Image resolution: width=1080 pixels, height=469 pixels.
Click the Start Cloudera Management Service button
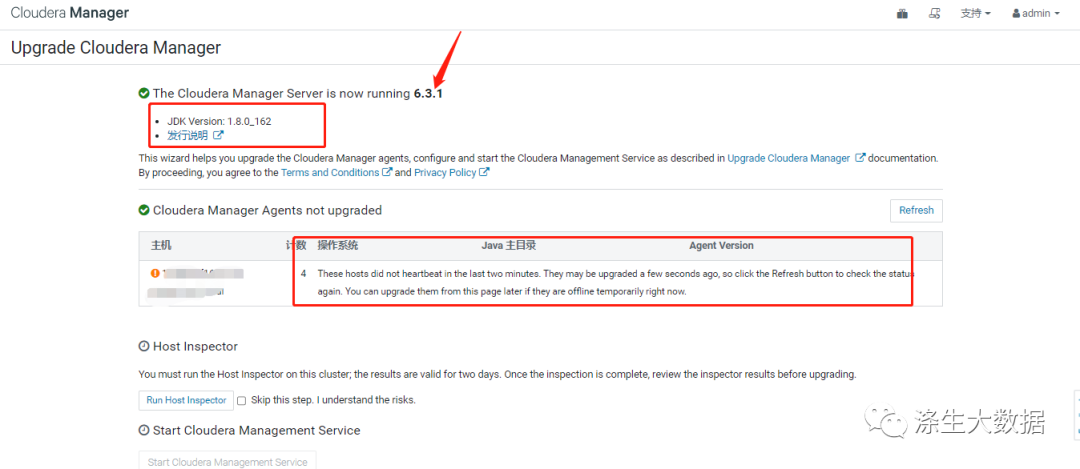pos(227,460)
